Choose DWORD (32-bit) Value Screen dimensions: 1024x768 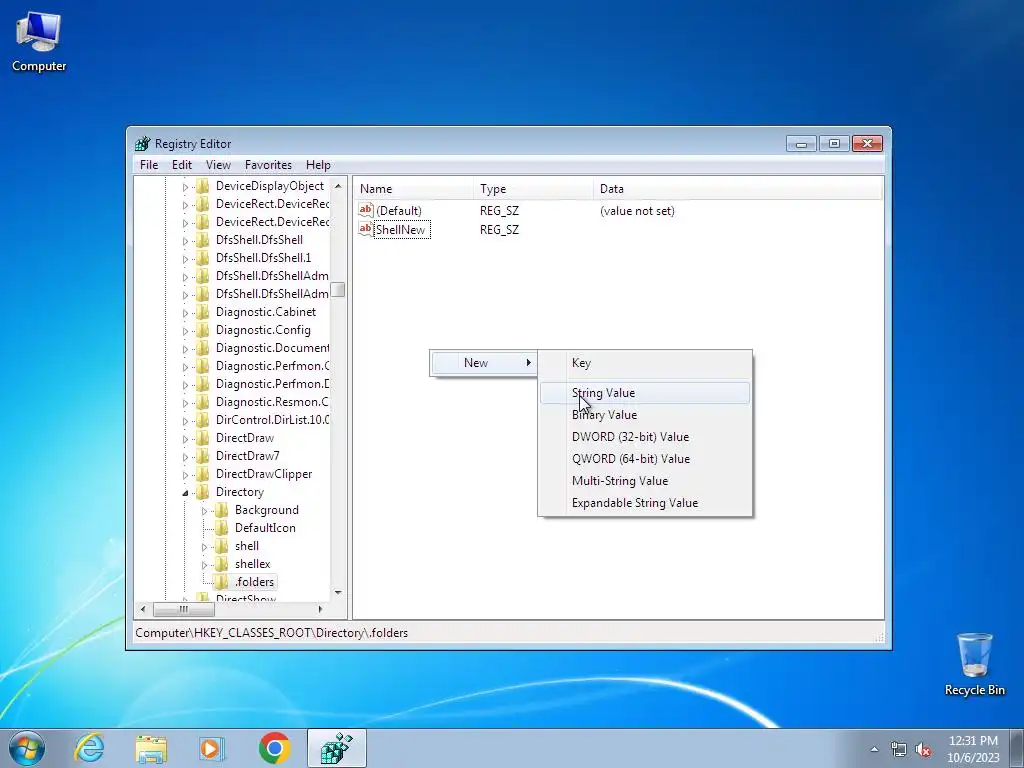(x=645, y=437)
